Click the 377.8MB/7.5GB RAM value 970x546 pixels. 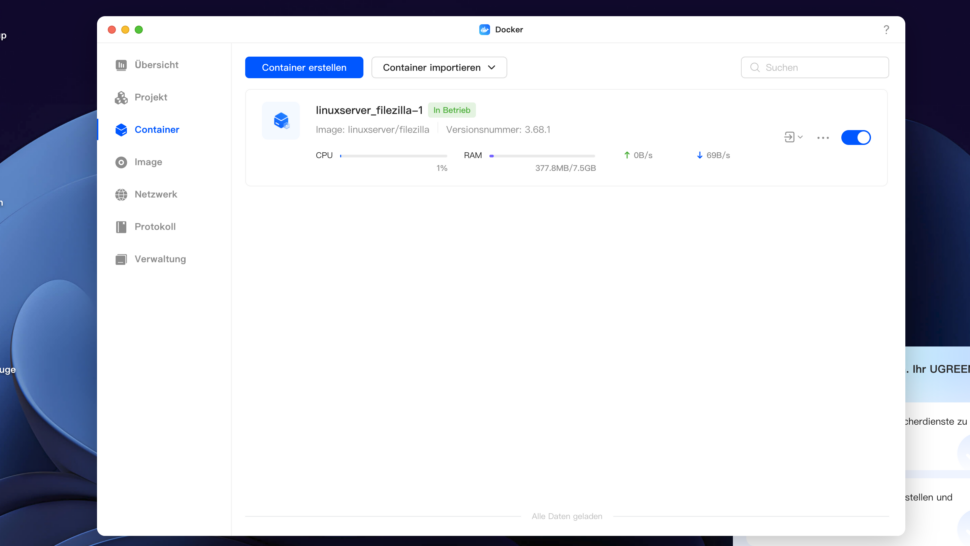pyautogui.click(x=565, y=168)
